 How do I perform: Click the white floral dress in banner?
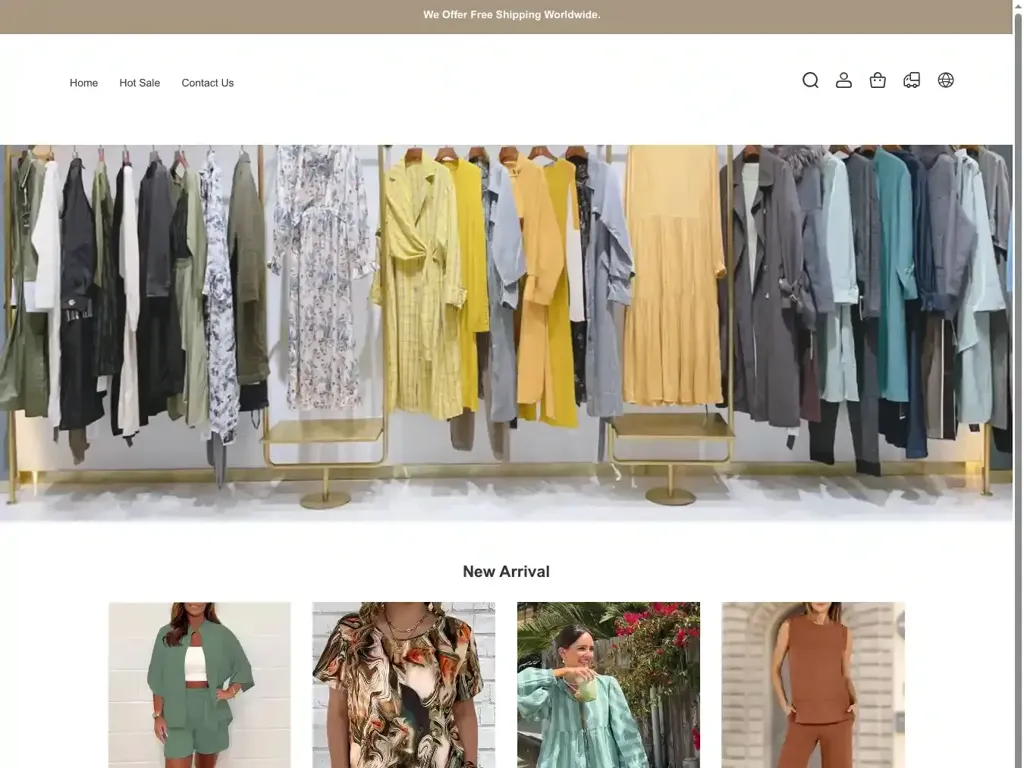[320, 280]
